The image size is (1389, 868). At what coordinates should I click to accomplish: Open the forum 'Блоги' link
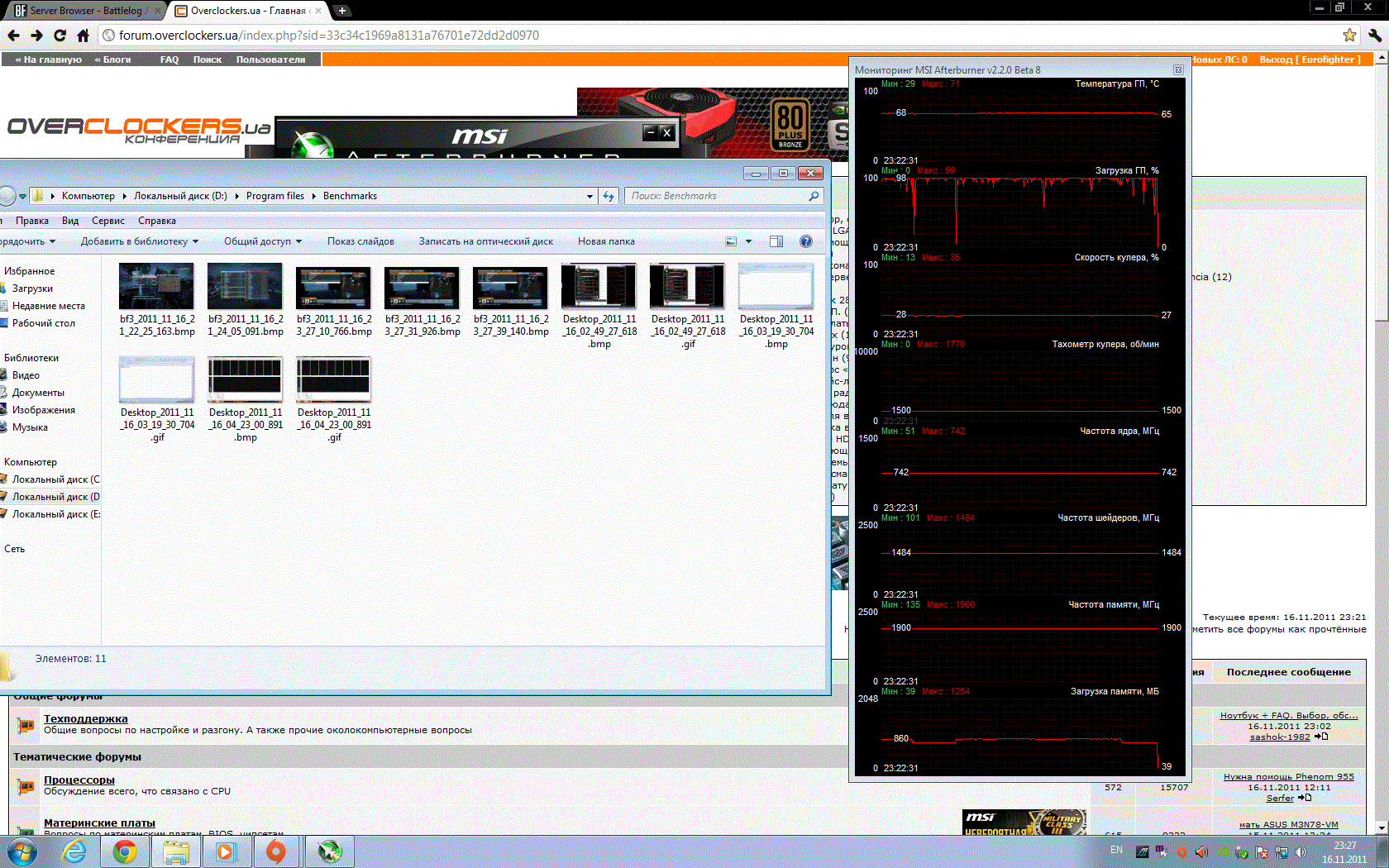(x=112, y=60)
